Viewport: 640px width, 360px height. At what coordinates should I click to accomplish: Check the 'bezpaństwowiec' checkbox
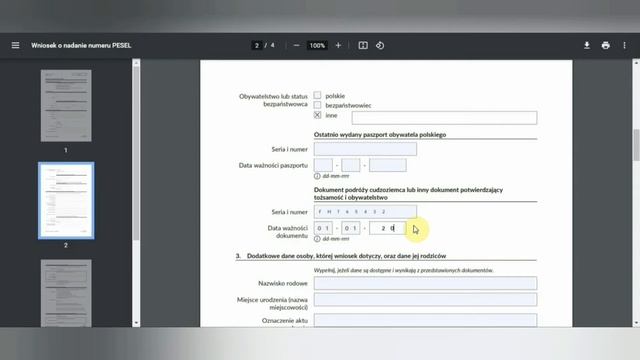click(317, 105)
